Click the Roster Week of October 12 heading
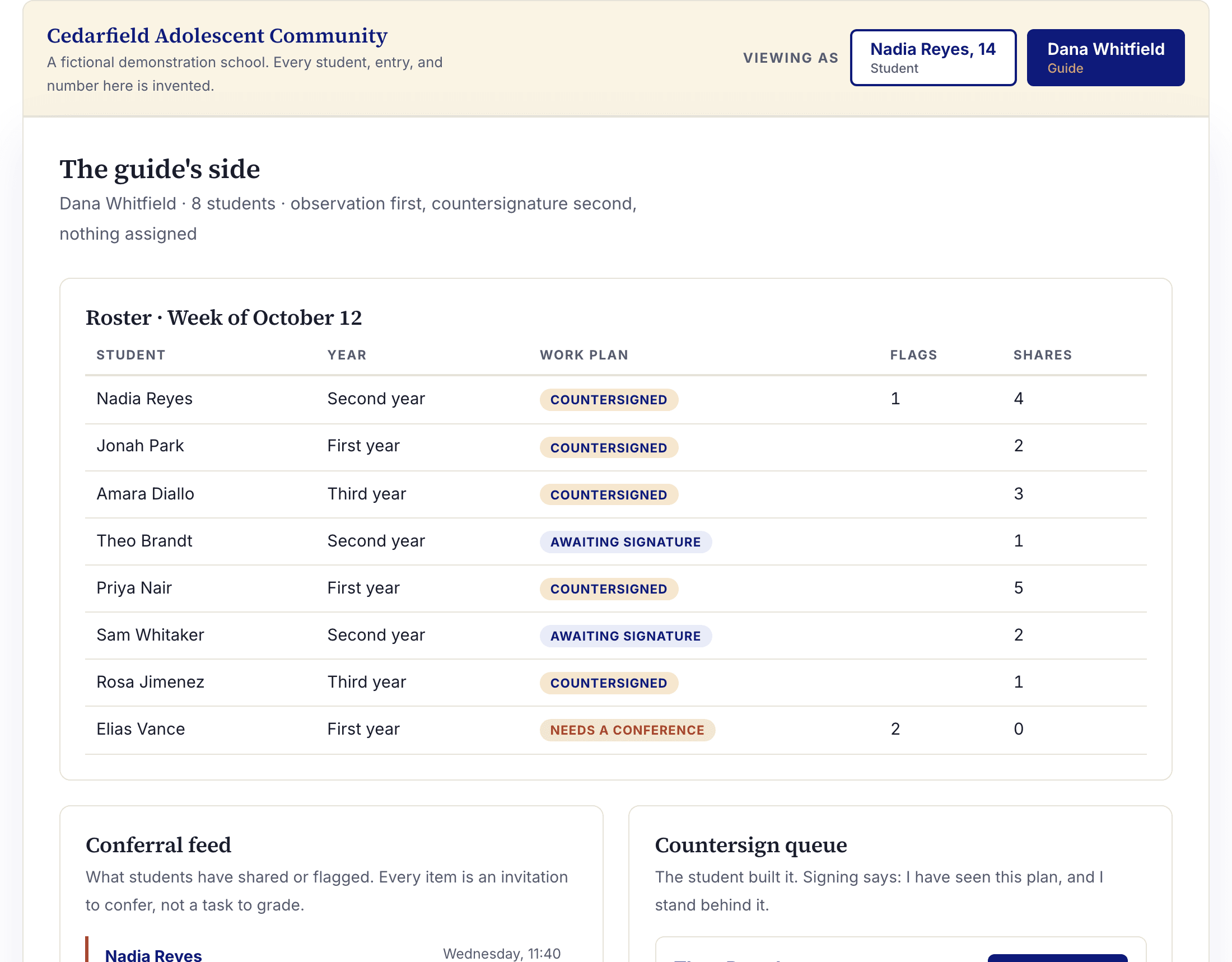 coord(223,317)
